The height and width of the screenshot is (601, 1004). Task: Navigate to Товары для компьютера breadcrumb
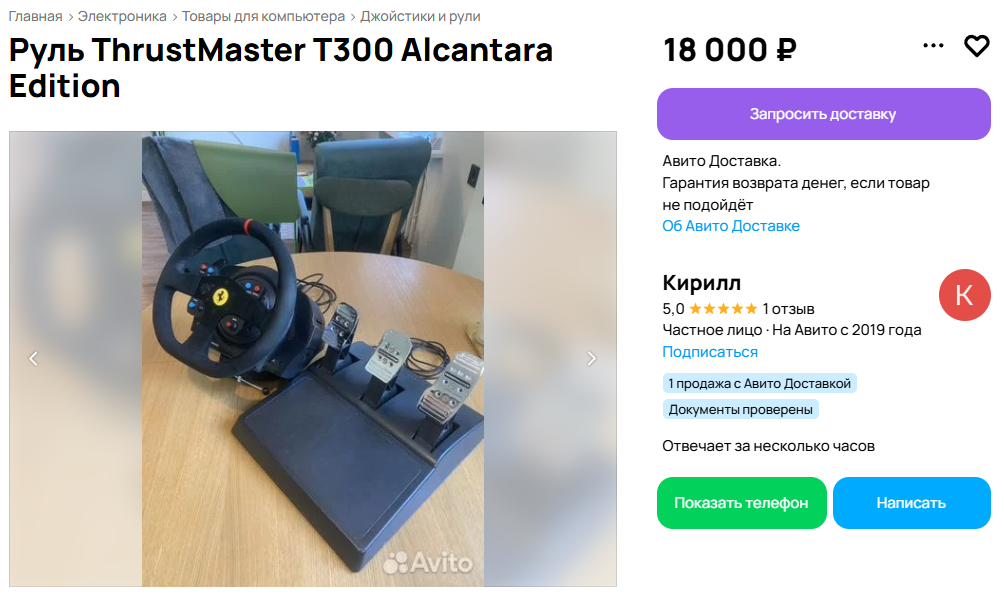pyautogui.click(x=263, y=16)
